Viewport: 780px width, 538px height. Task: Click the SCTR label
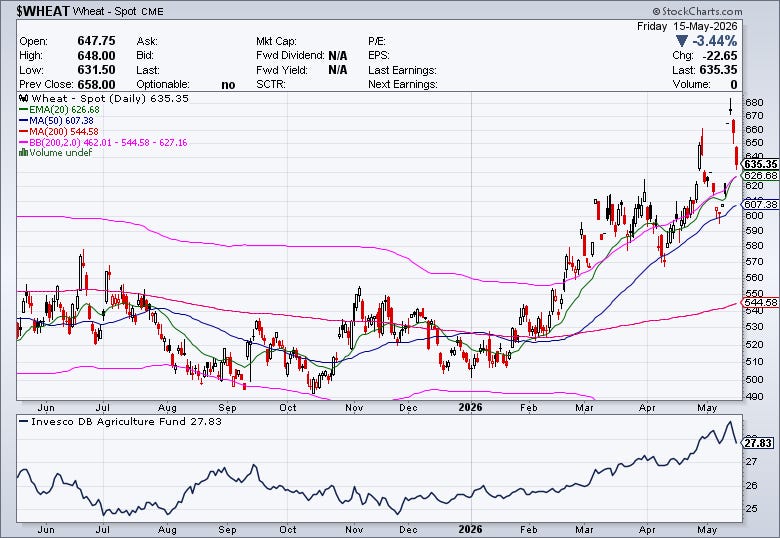(x=271, y=84)
